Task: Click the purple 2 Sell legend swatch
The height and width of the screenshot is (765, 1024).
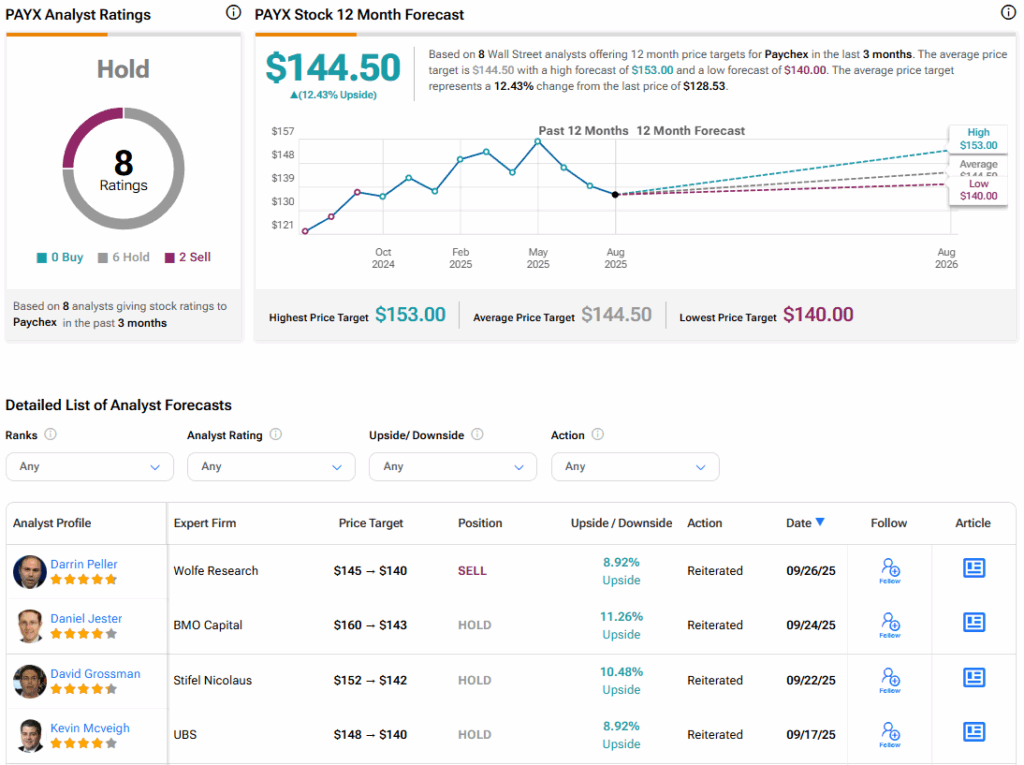Action: [170, 257]
